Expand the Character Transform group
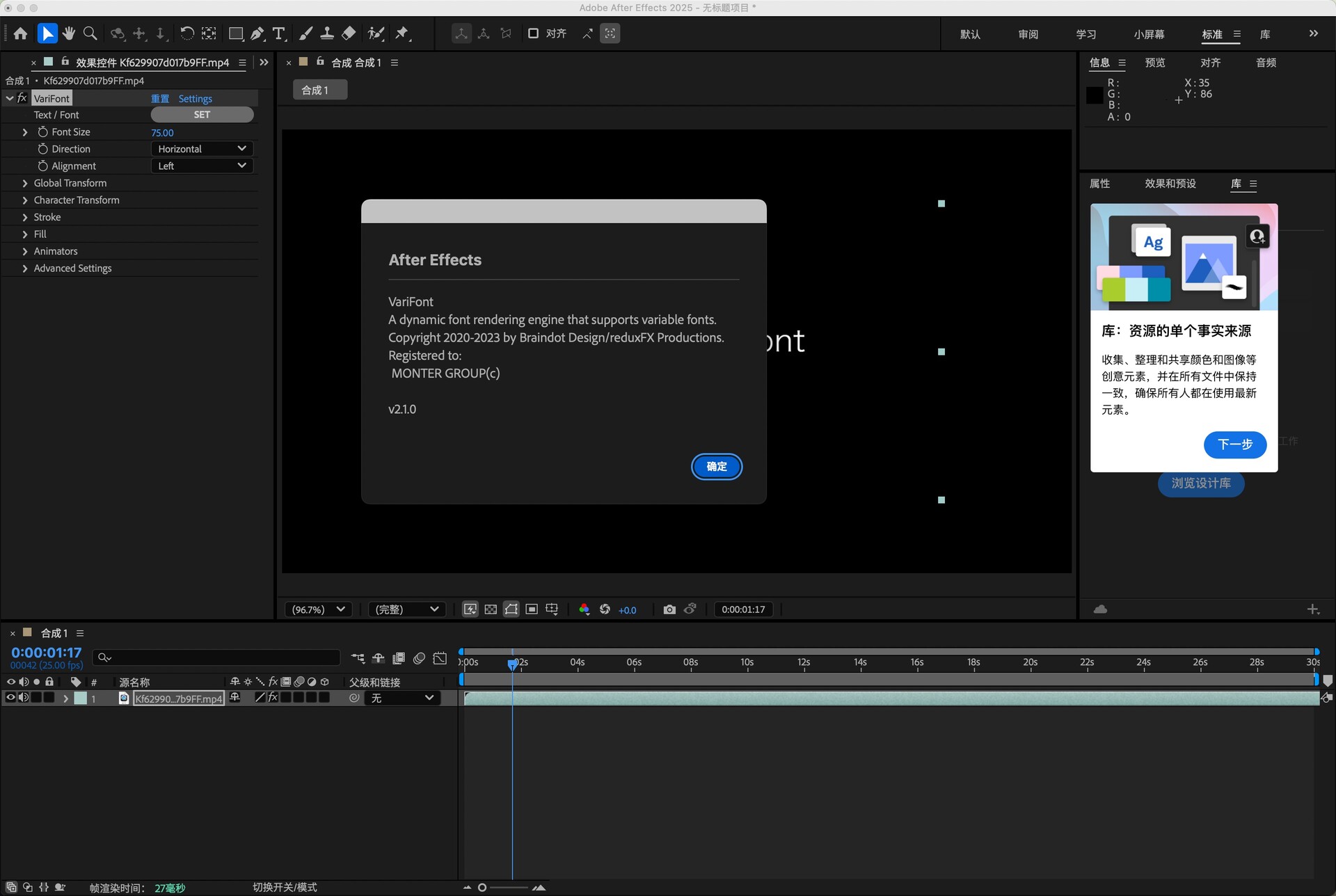Image resolution: width=1336 pixels, height=896 pixels. [x=25, y=200]
